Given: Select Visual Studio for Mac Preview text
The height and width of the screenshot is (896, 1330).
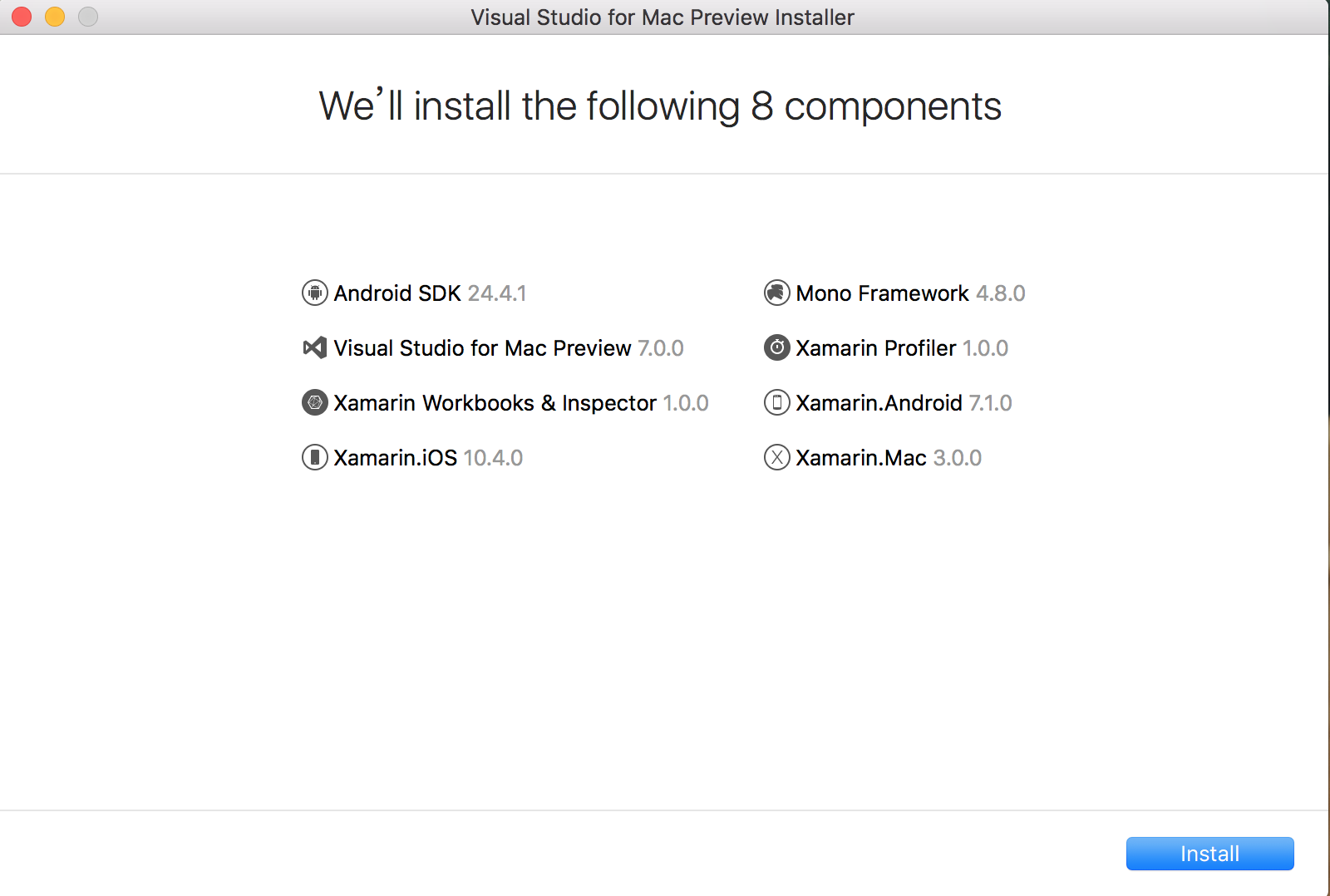Looking at the screenshot, I should (x=482, y=348).
